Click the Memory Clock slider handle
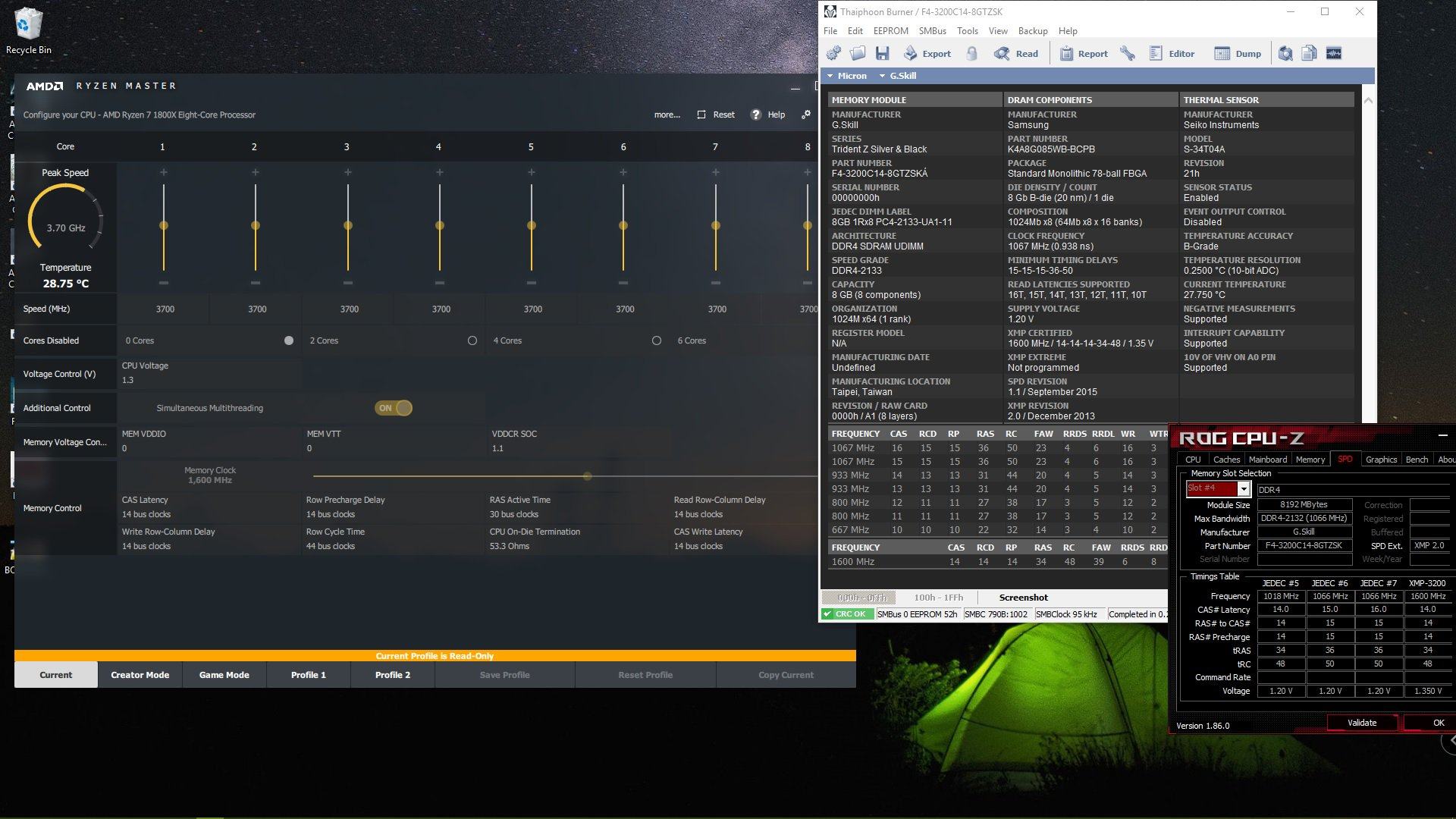The image size is (1456, 819). [588, 476]
